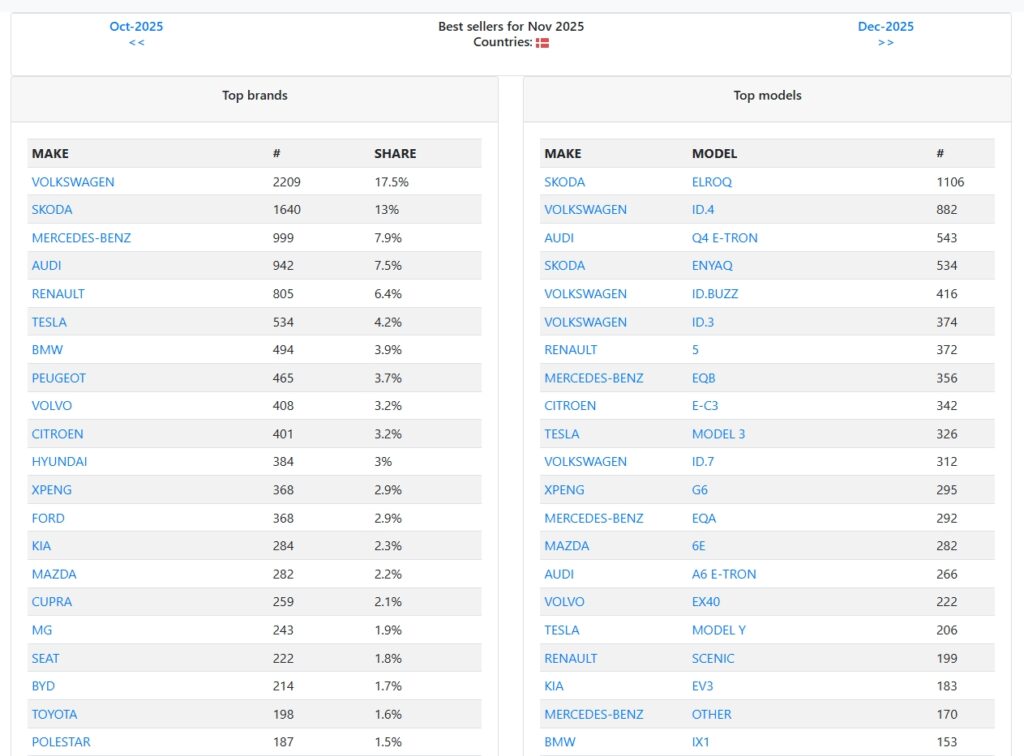Click the Top models panel heading
Screen dimensions: 1024x756
(767, 96)
